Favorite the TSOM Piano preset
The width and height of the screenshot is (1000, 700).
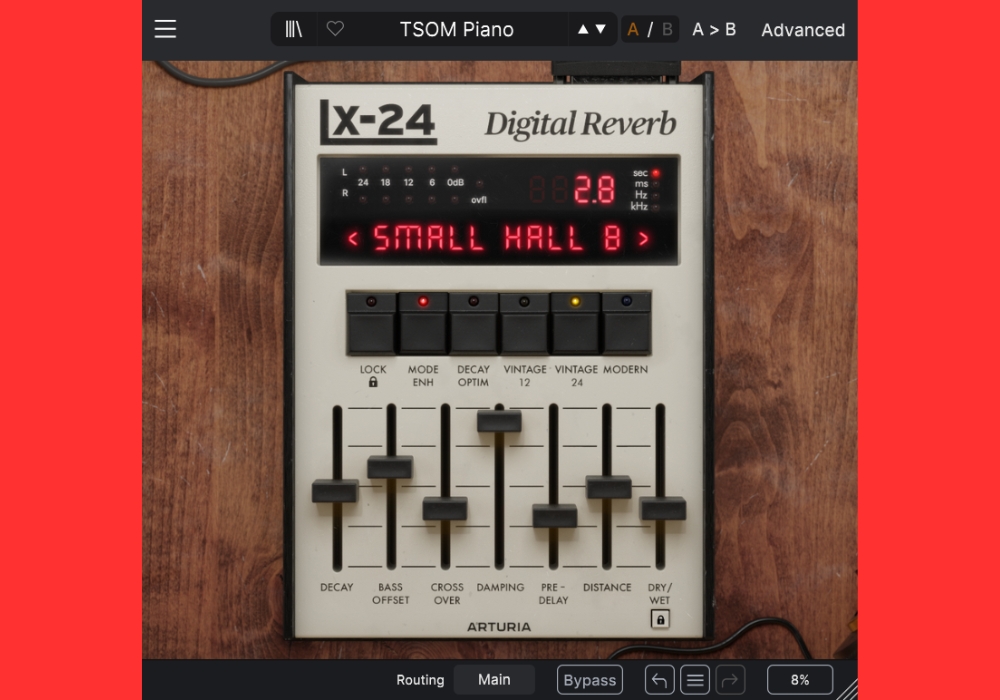(335, 29)
